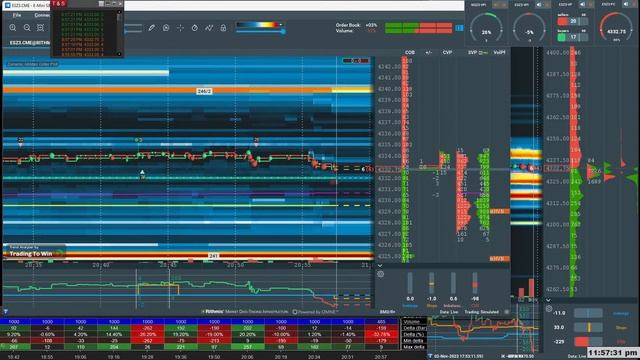This screenshot has width=640, height=360.
Task: Click the blue bars icon beside imbalance bars
Action: (x=459, y=28)
